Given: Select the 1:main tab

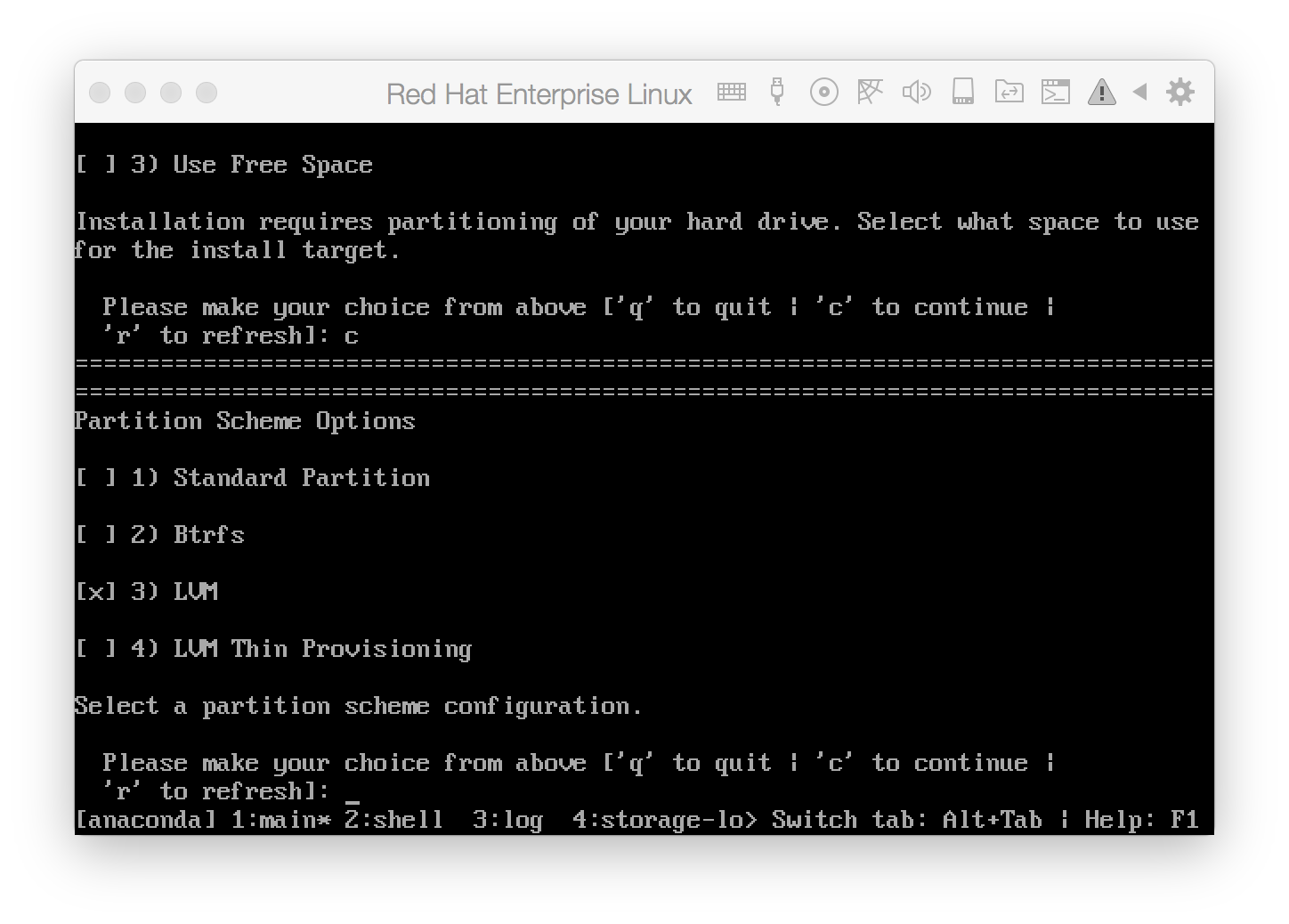Looking at the screenshot, I should [280, 820].
